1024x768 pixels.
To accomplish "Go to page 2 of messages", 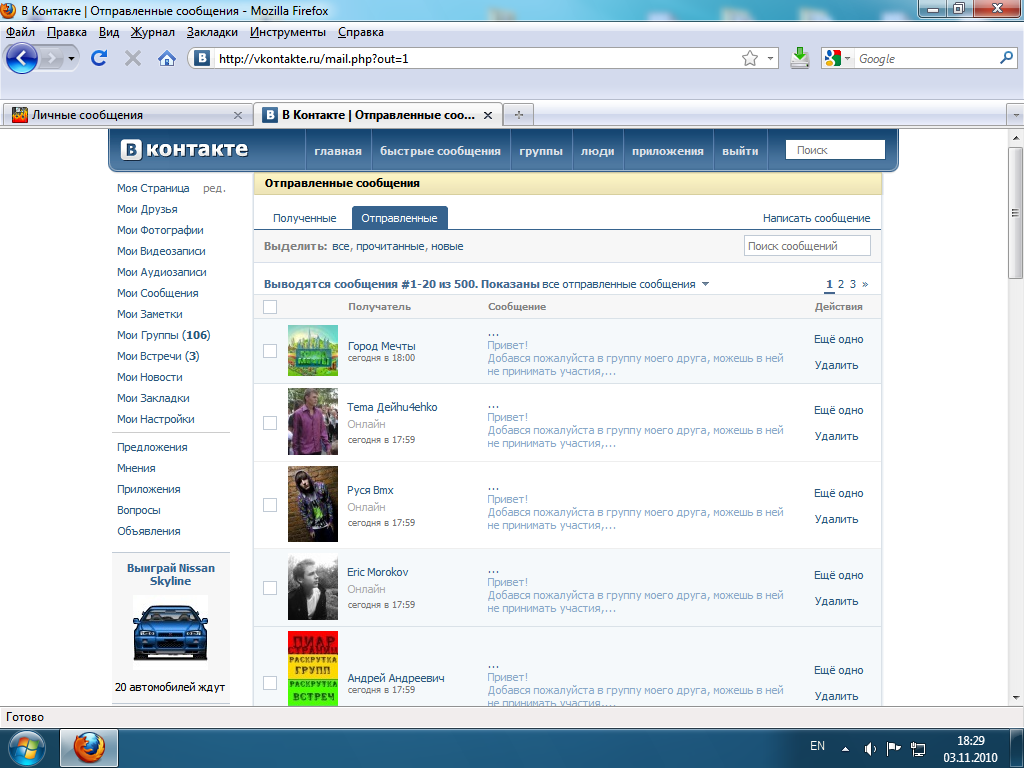I will (840, 284).
